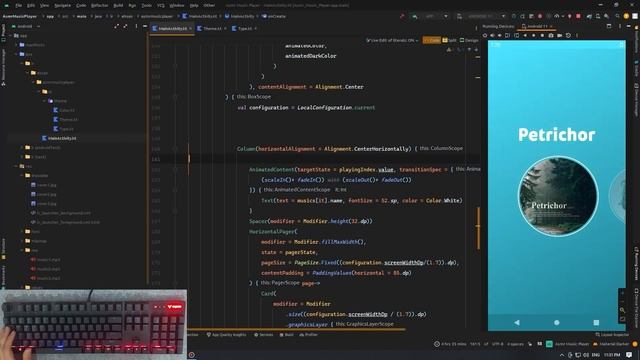Viewport: 640px width, 360px height.
Task: Tap Android recents square on phone screen
Action: tap(596, 322)
